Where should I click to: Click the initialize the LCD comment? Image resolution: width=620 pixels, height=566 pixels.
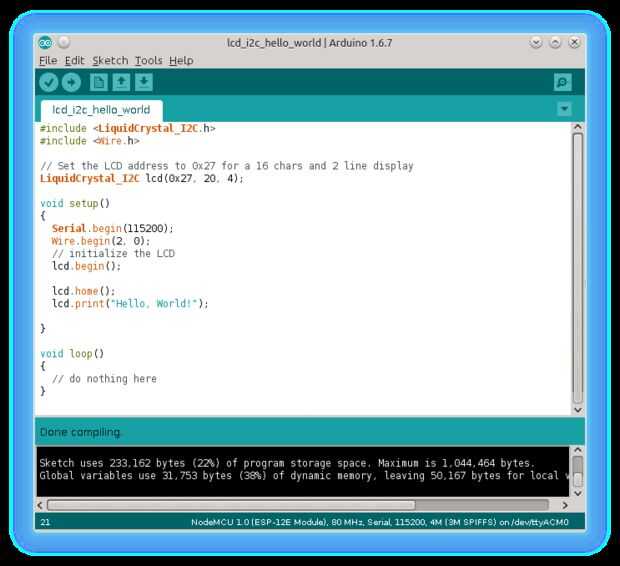[113, 253]
